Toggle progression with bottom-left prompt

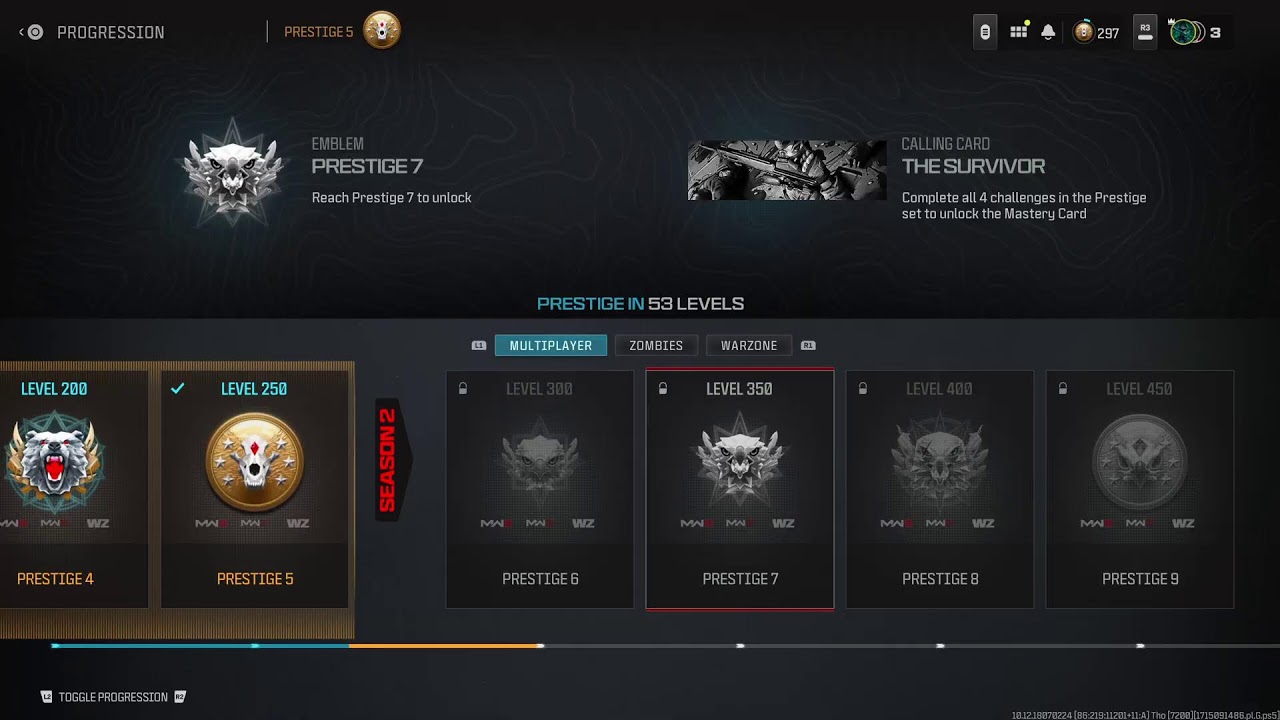coord(113,697)
